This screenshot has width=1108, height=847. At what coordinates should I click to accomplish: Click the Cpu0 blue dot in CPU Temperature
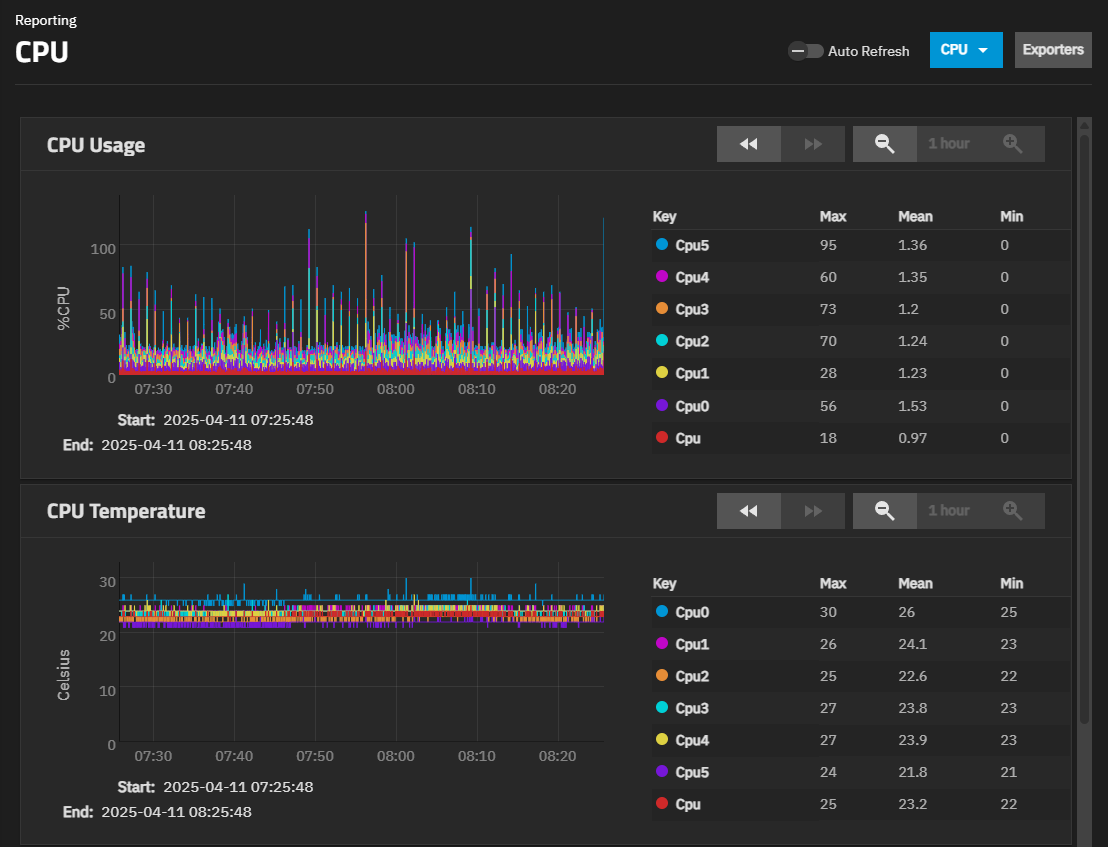pyautogui.click(x=661, y=612)
